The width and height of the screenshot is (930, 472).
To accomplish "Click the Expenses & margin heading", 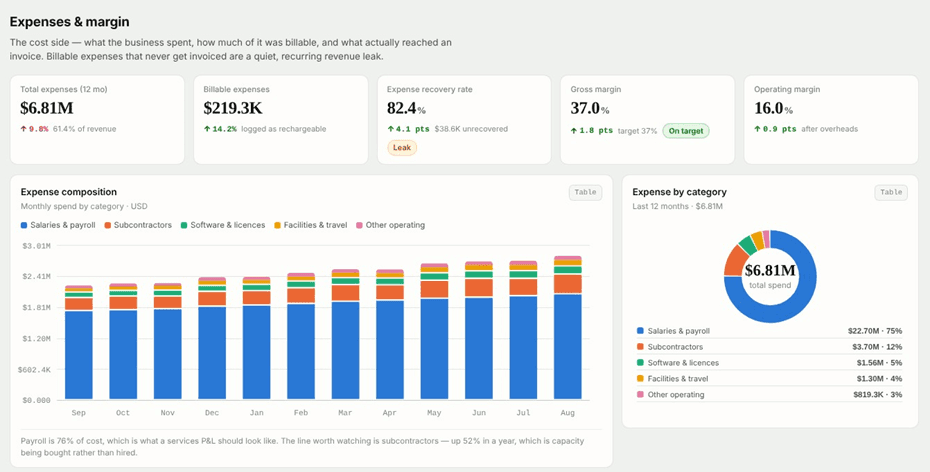I will pyautogui.click(x=69, y=22).
